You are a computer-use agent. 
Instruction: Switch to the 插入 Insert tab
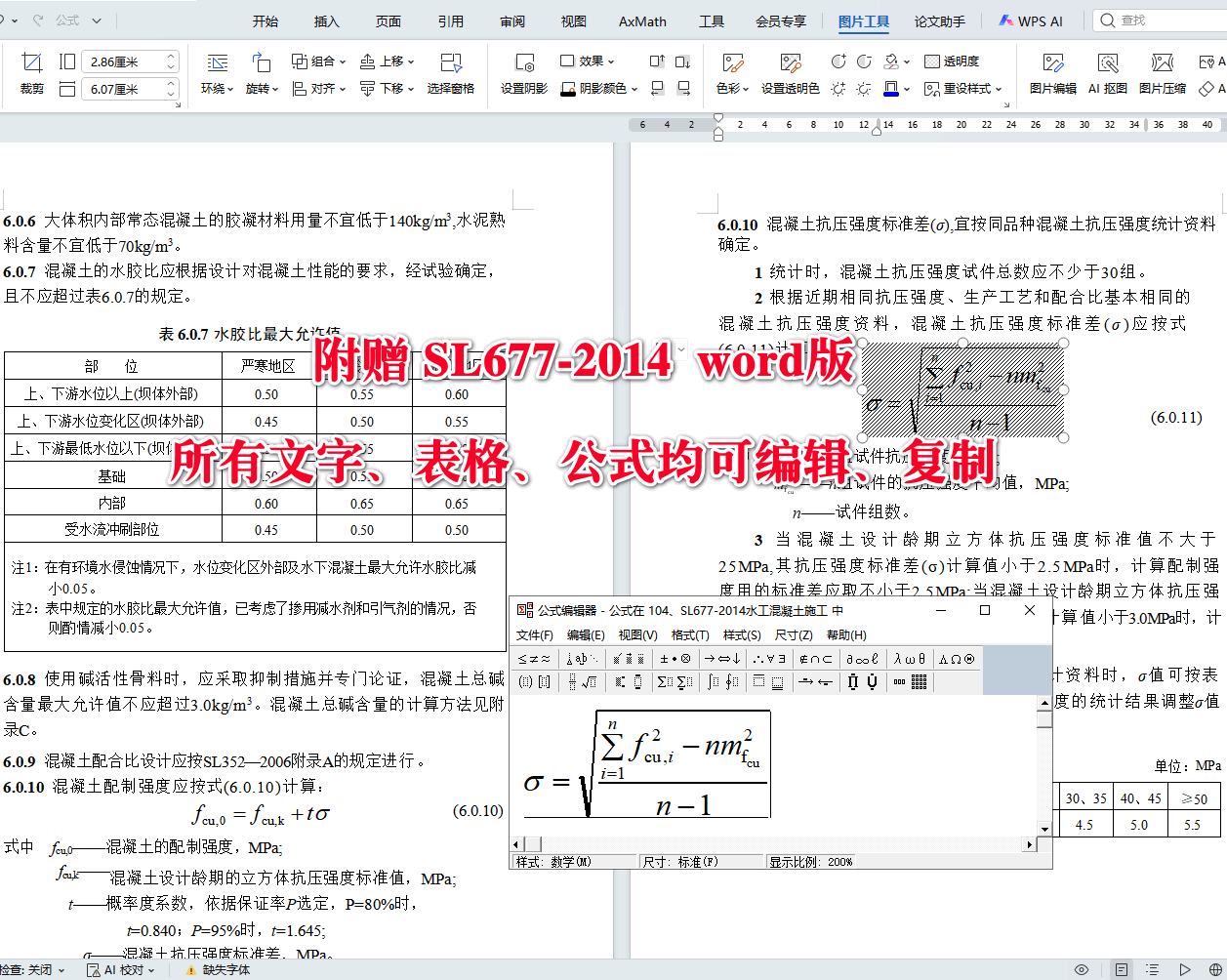tap(327, 20)
